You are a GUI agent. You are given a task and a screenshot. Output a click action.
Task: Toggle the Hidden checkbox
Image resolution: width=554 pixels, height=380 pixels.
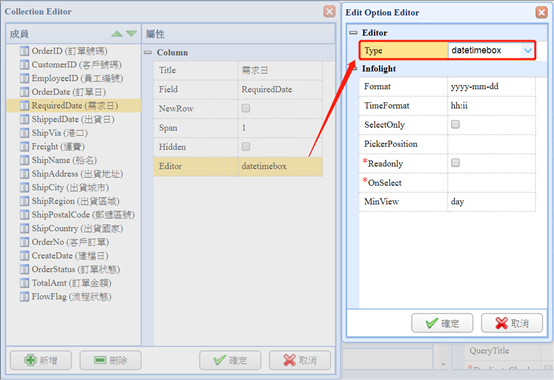pyautogui.click(x=246, y=147)
